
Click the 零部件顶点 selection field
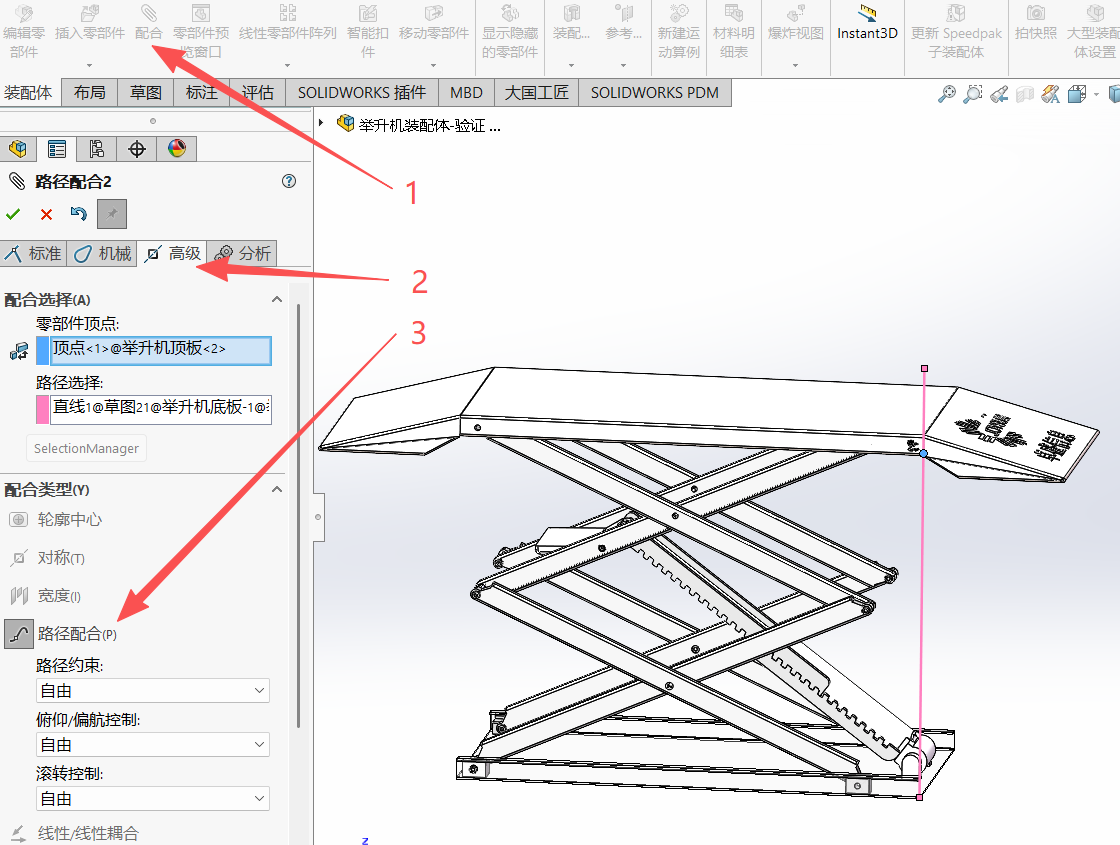pos(161,350)
